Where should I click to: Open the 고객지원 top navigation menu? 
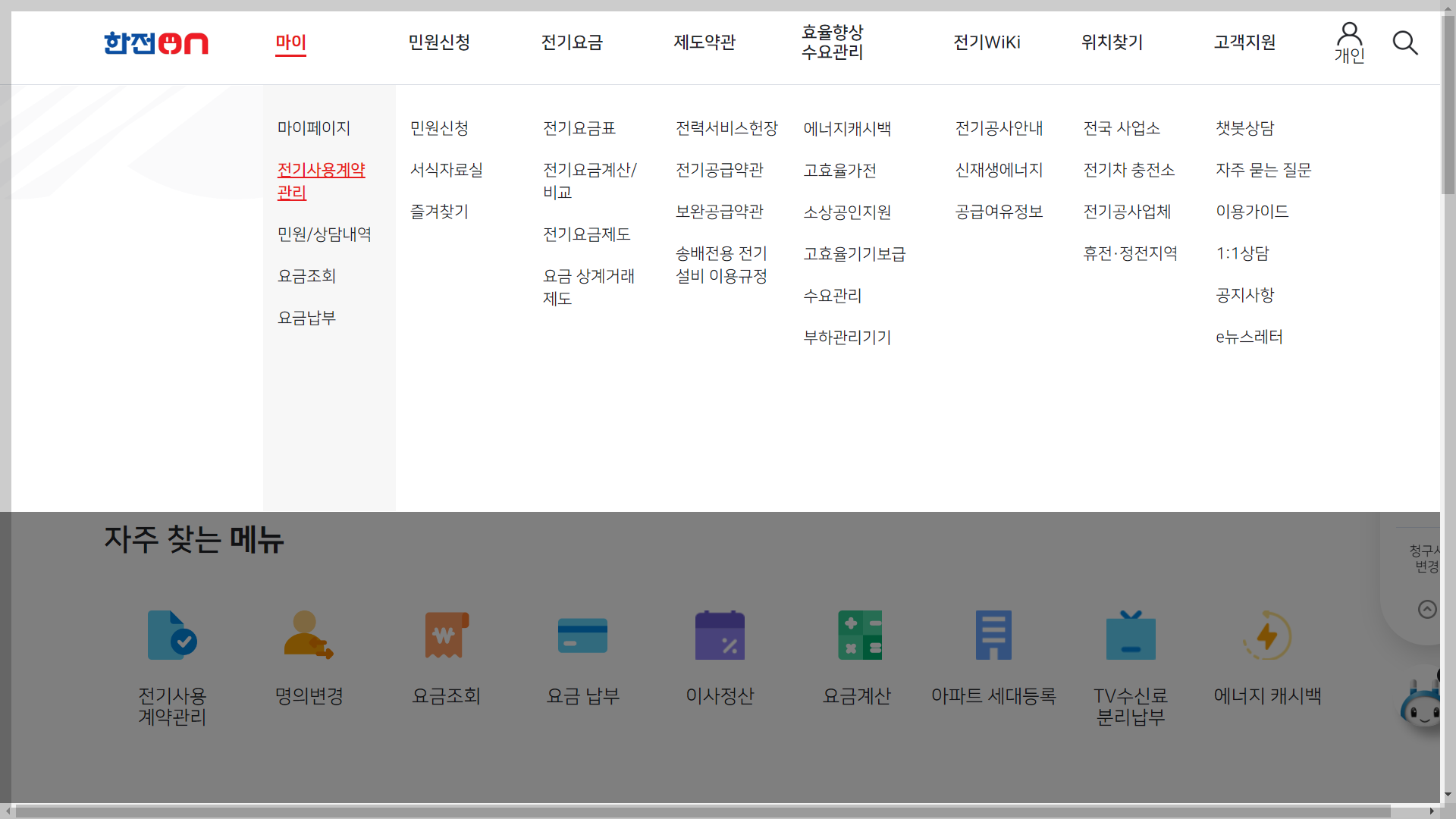tap(1244, 43)
